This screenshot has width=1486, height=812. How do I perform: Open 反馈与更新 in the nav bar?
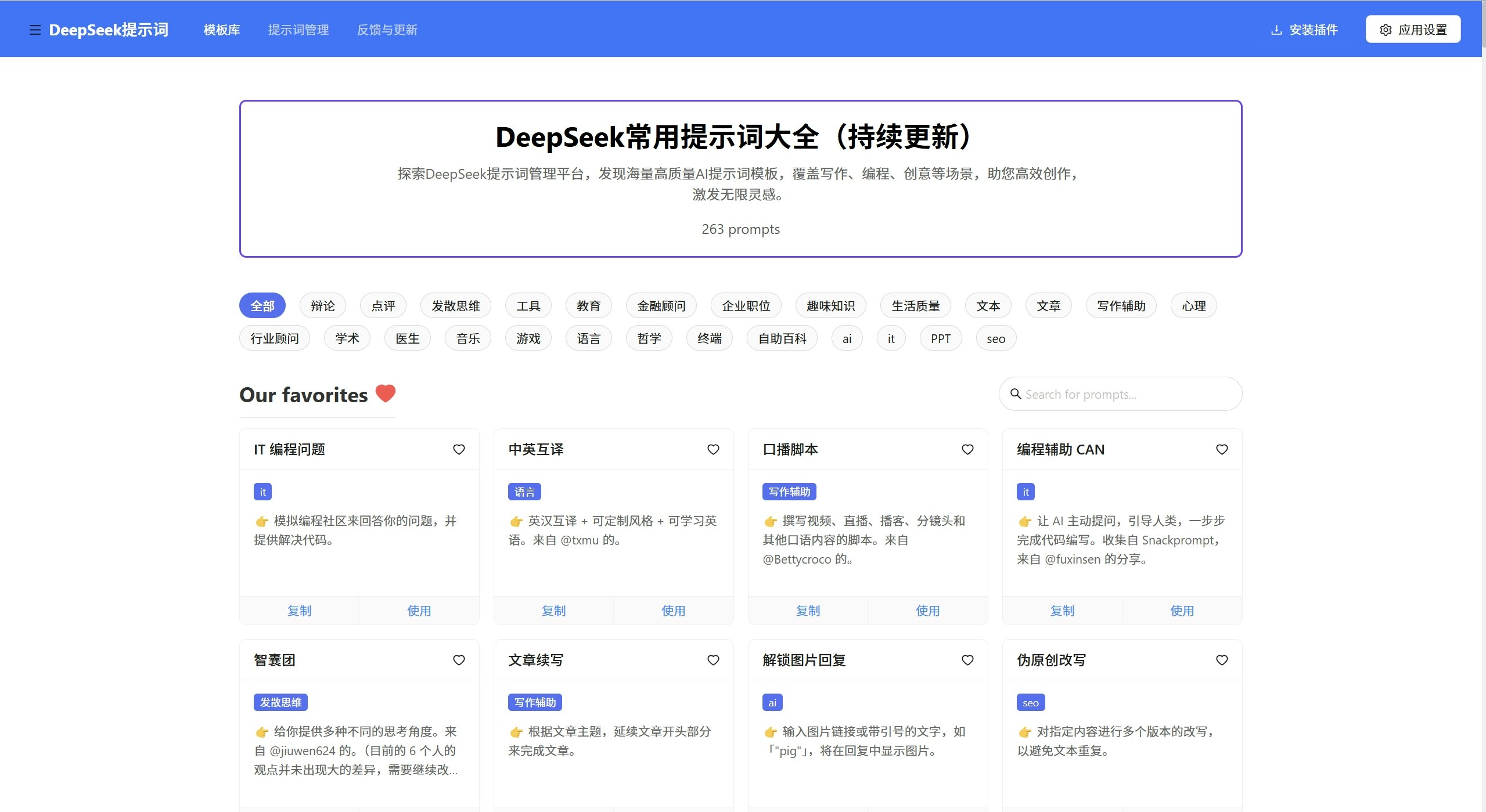(x=387, y=30)
